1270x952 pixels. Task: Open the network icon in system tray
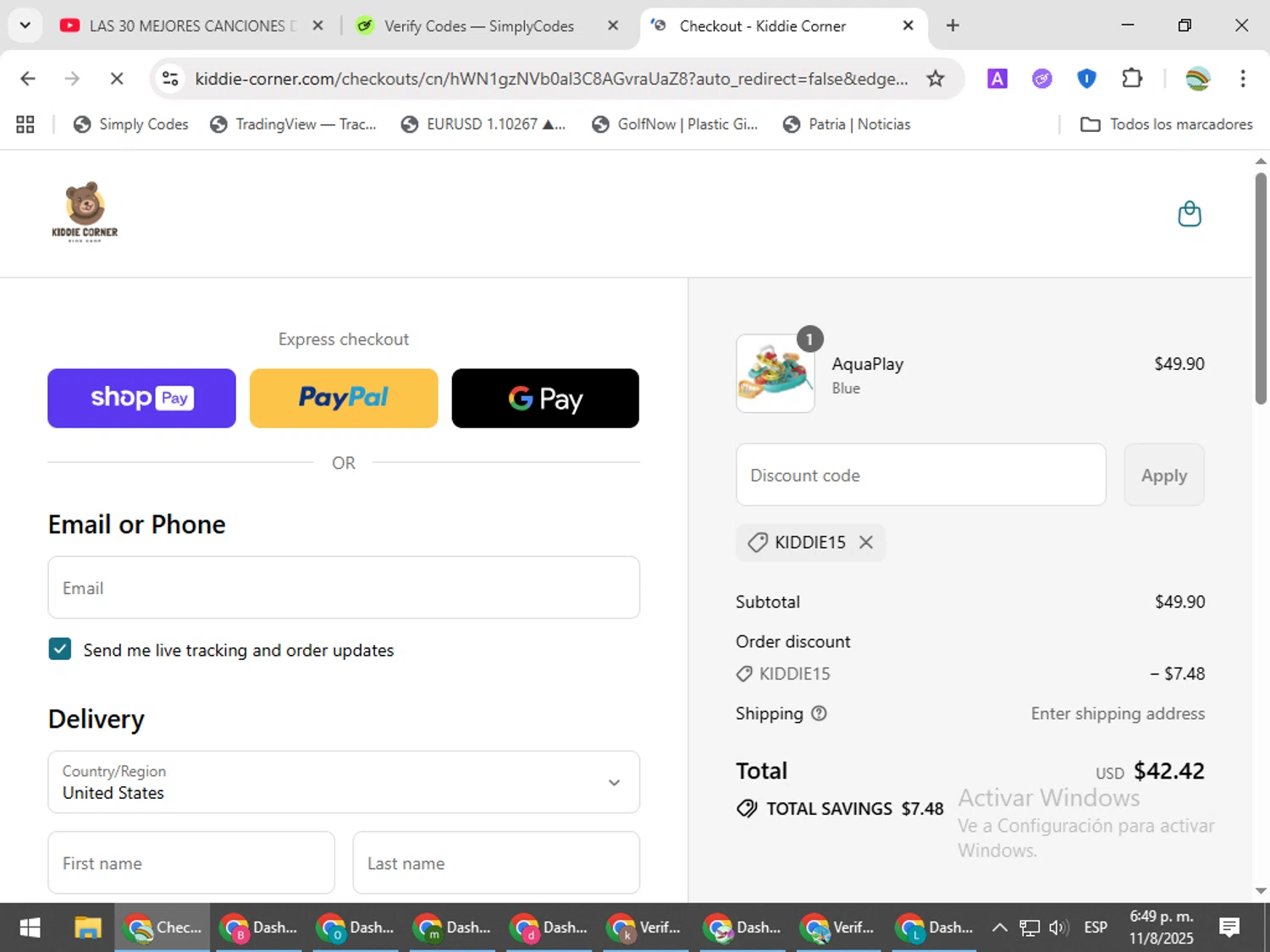pos(1029,927)
